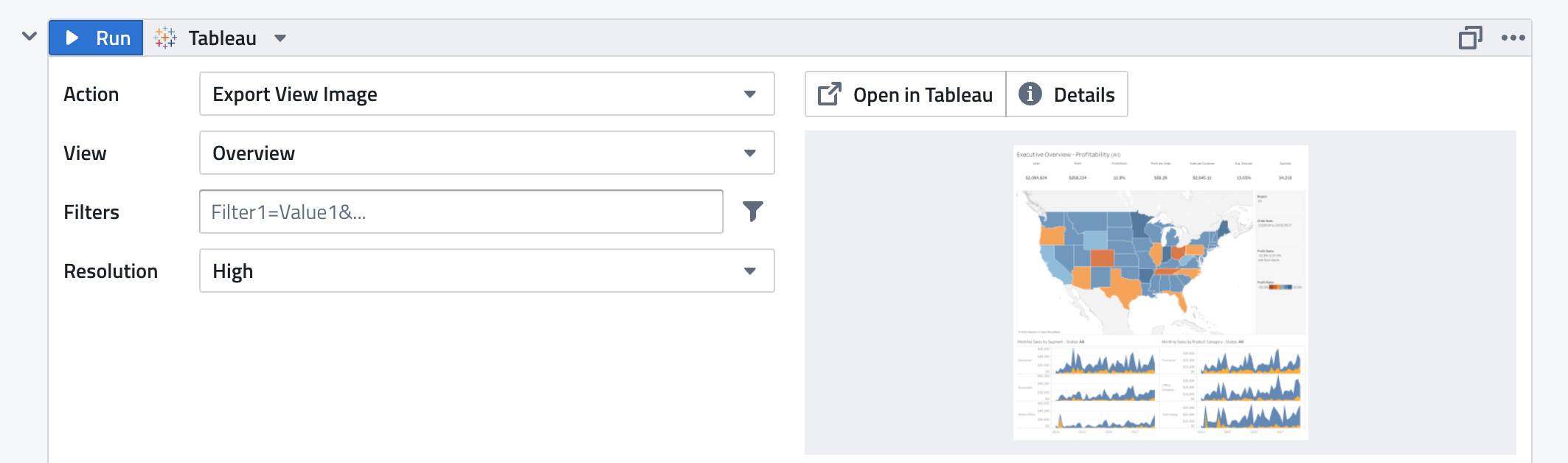Click the funnel filter icon
The width and height of the screenshot is (1568, 463).
point(752,212)
